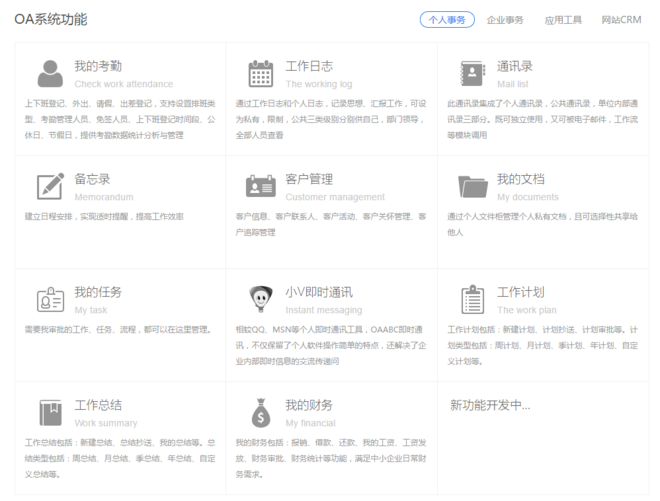Click the 'Check work attendance' subtitle
660x501 pixels.
(124, 84)
